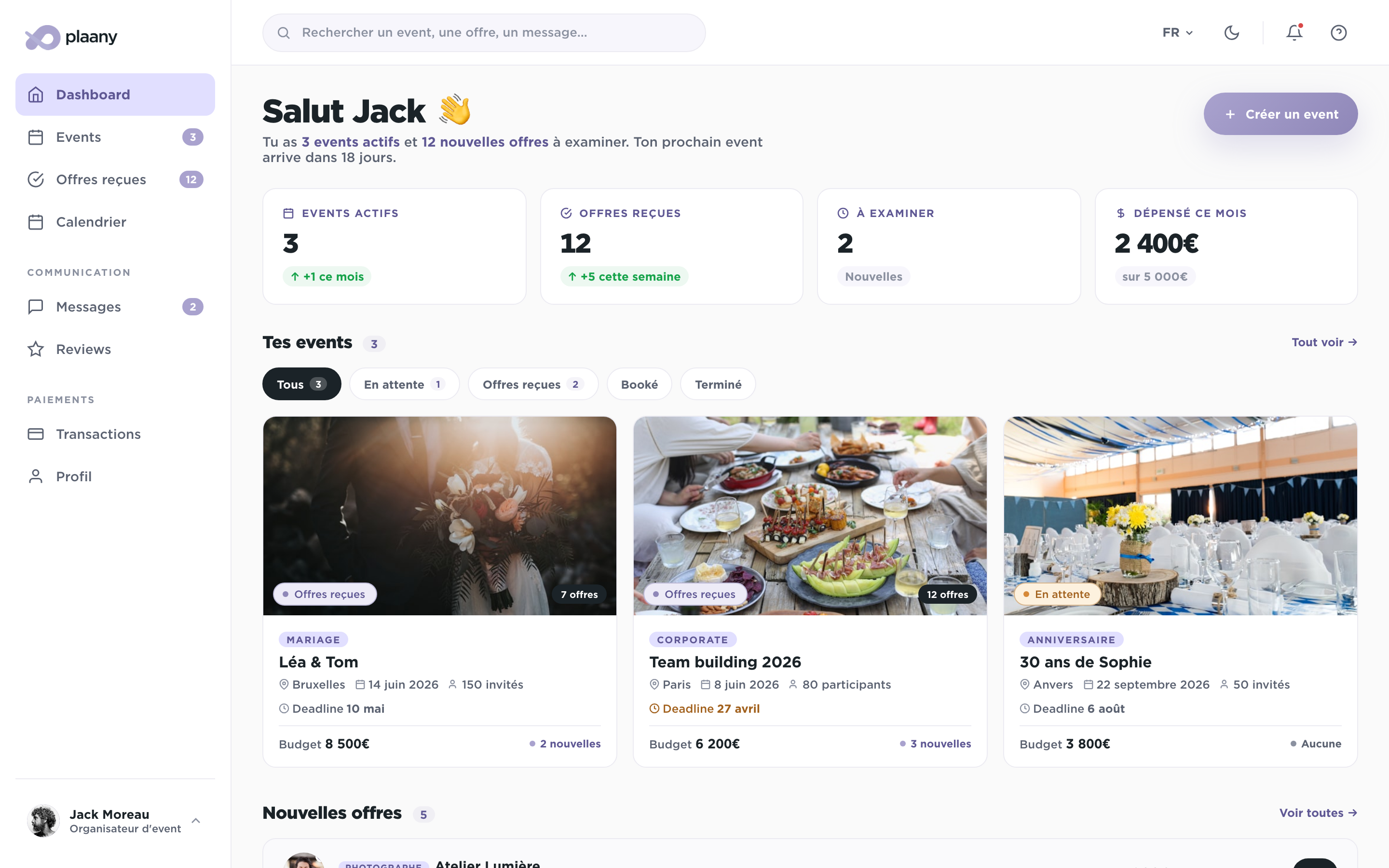Image resolution: width=1389 pixels, height=868 pixels.
Task: Select the Events sidebar icon
Action: coord(36,136)
